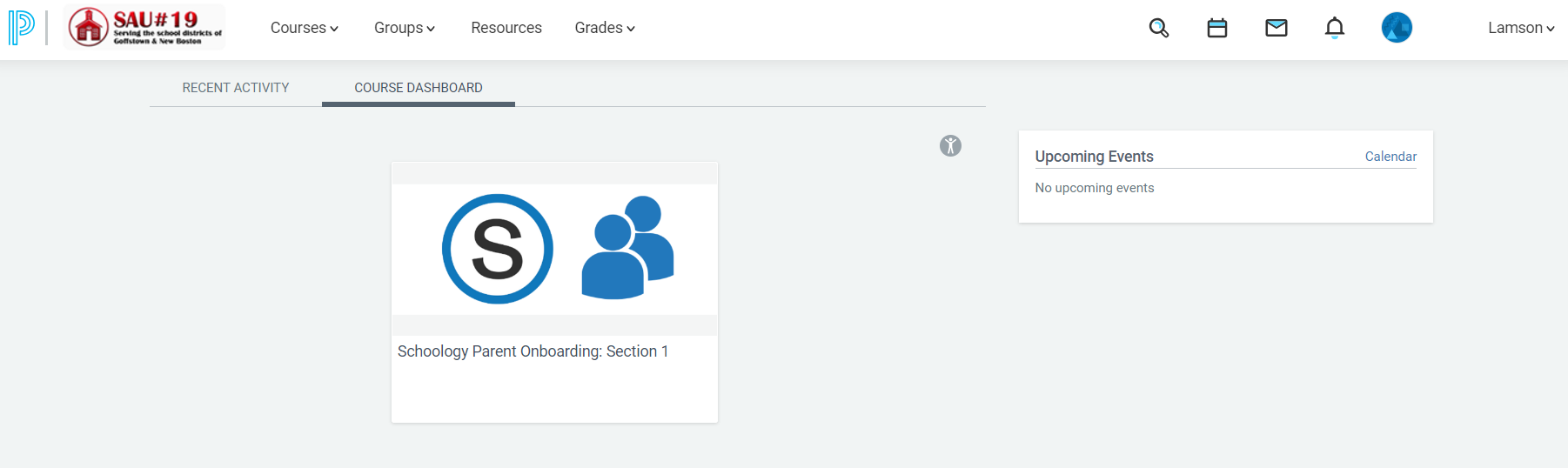The height and width of the screenshot is (468, 1568).
Task: Click the SAU#19 school logo
Action: (x=144, y=27)
